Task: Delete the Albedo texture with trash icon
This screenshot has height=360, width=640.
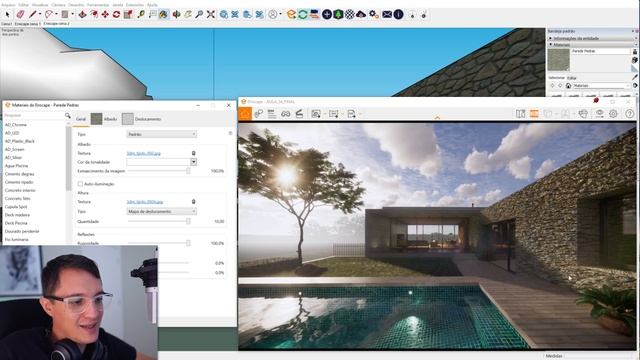Action: pos(193,153)
